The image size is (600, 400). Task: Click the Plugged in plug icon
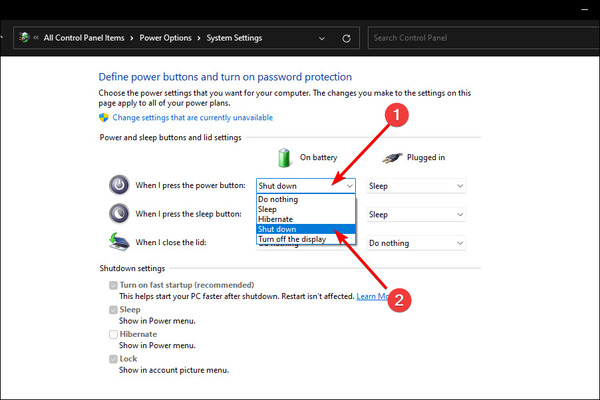click(392, 158)
